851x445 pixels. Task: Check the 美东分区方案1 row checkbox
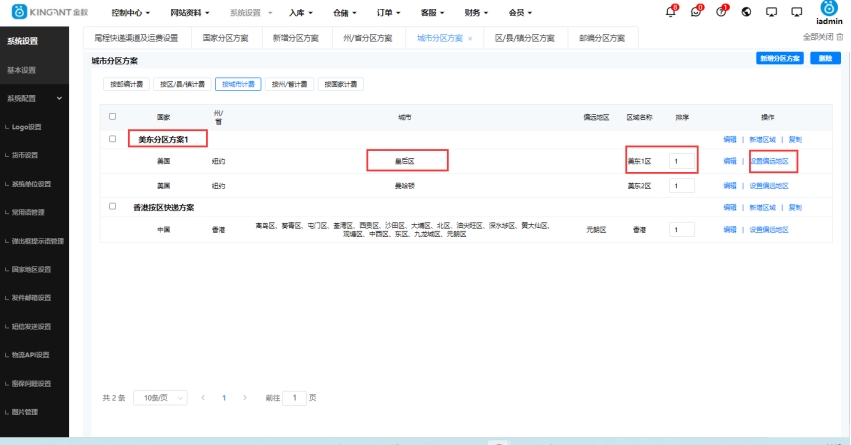[x=112, y=139]
